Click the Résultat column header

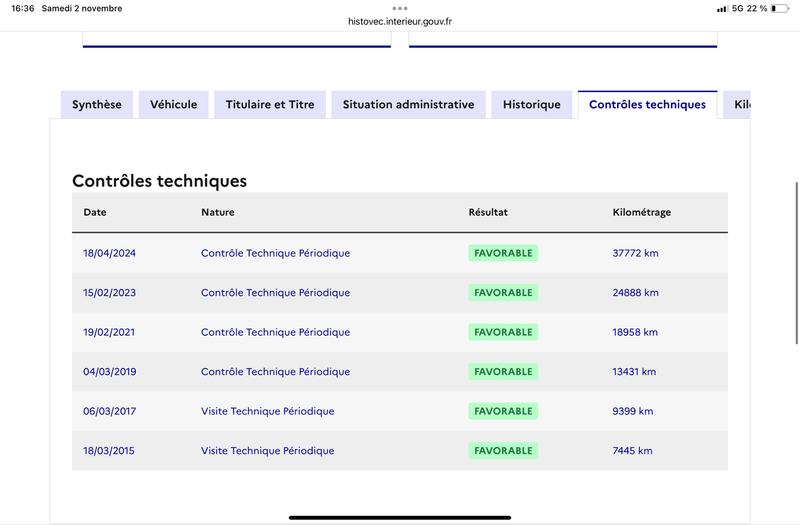488,212
